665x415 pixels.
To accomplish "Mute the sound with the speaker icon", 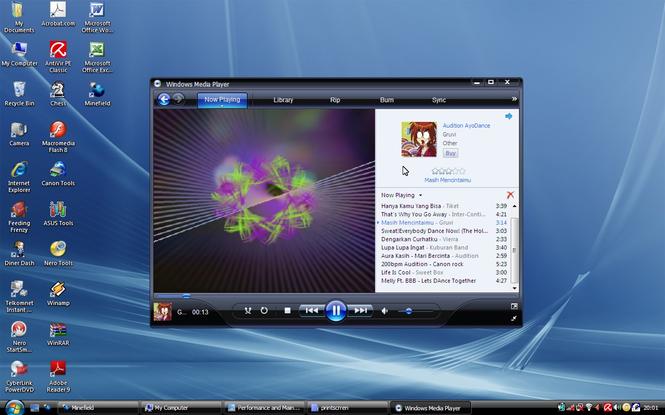I will (x=385, y=311).
